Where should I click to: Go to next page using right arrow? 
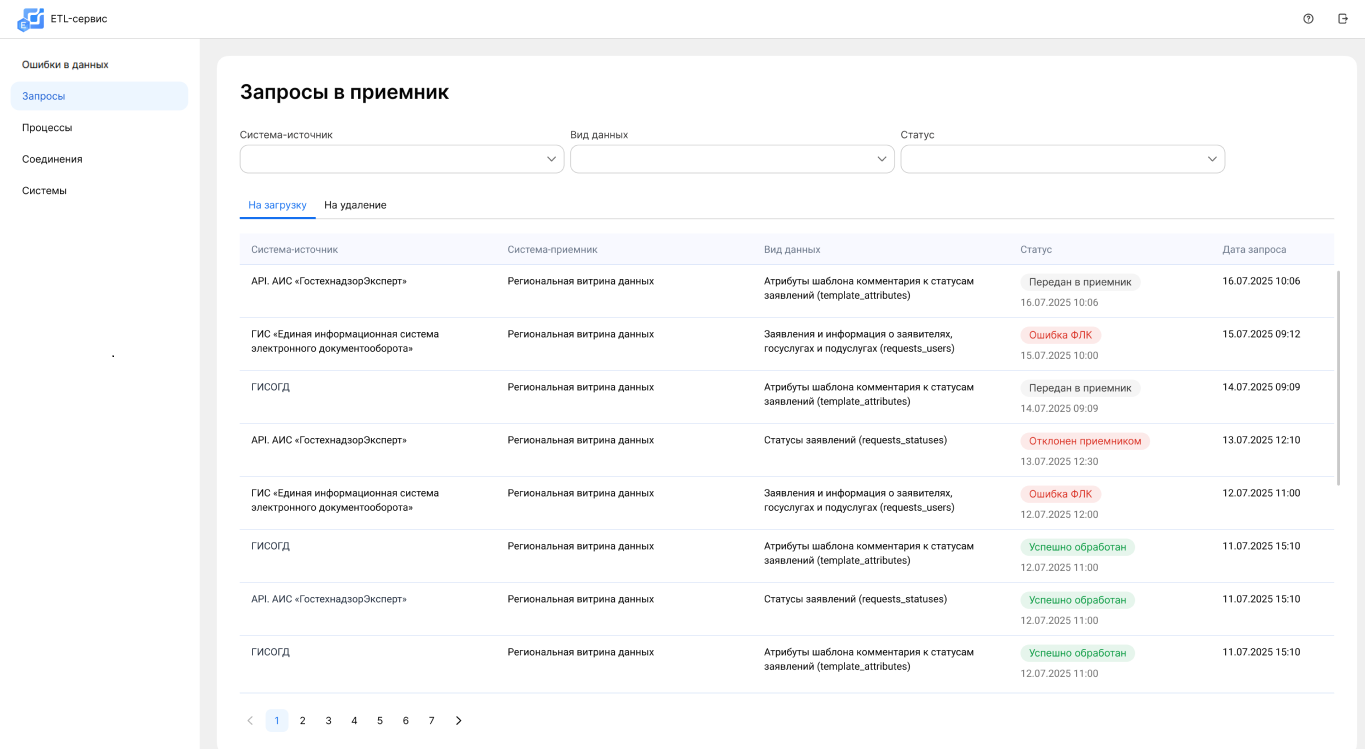(x=458, y=720)
